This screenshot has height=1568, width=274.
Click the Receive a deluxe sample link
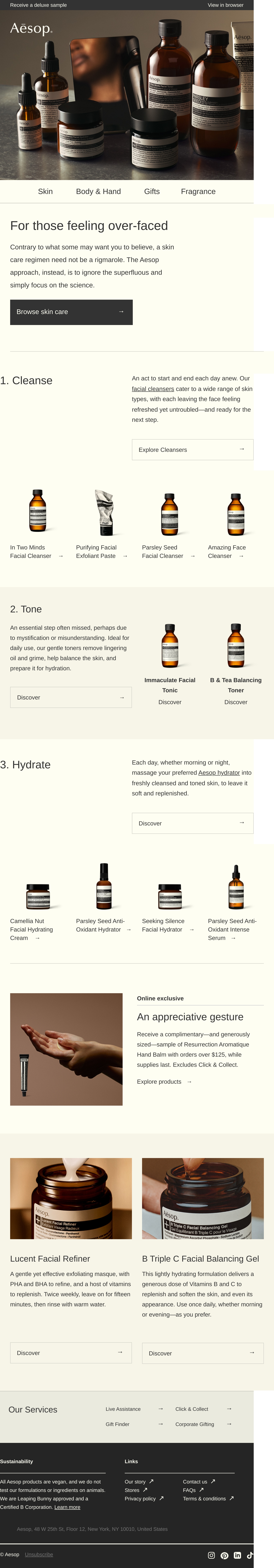click(x=38, y=5)
